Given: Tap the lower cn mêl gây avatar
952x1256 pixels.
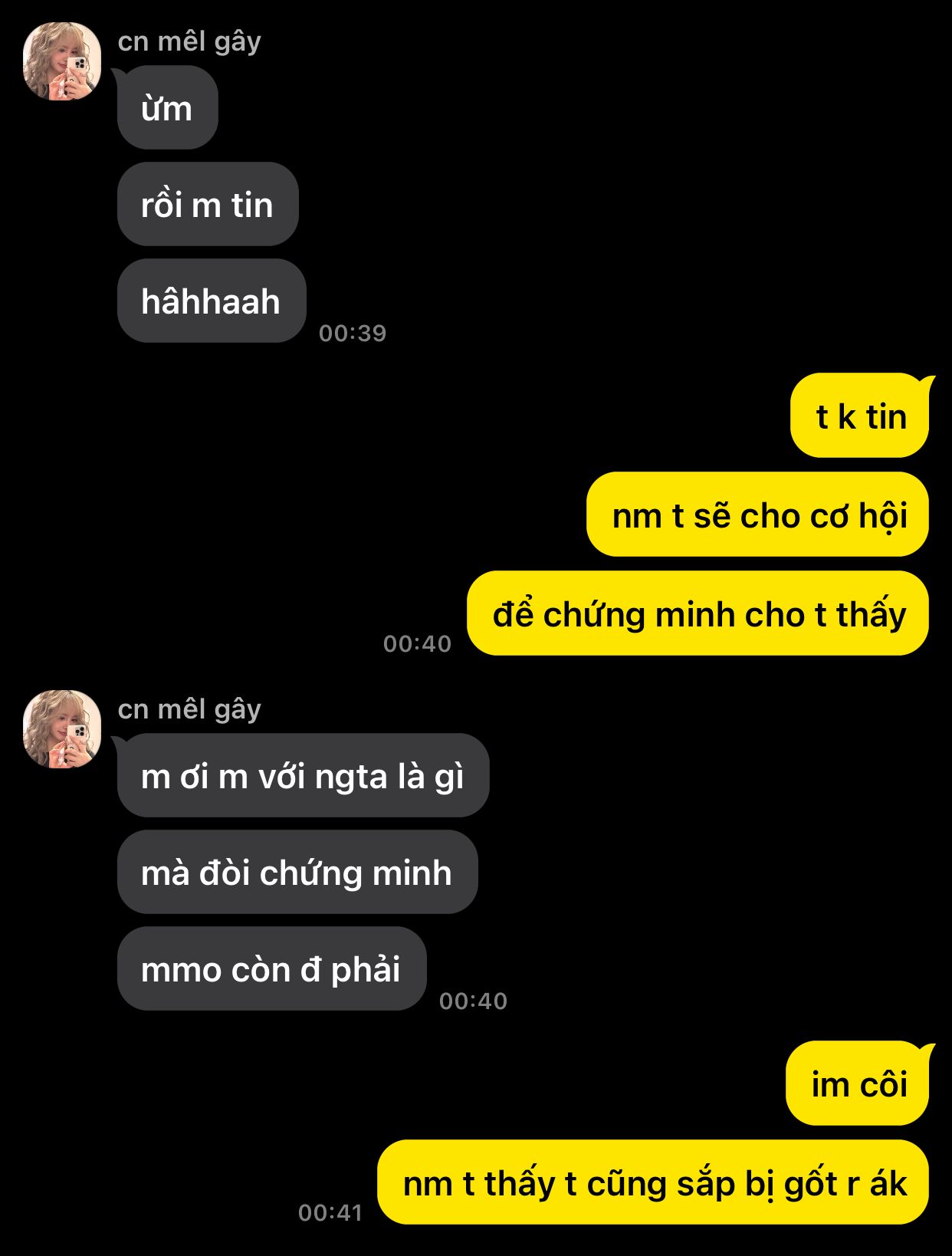Looking at the screenshot, I should point(62,729).
